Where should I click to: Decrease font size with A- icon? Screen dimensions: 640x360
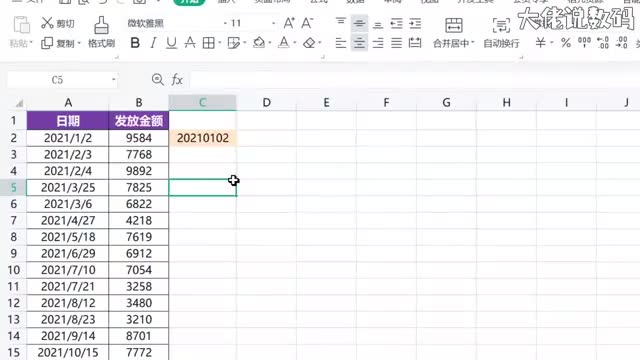[307, 23]
